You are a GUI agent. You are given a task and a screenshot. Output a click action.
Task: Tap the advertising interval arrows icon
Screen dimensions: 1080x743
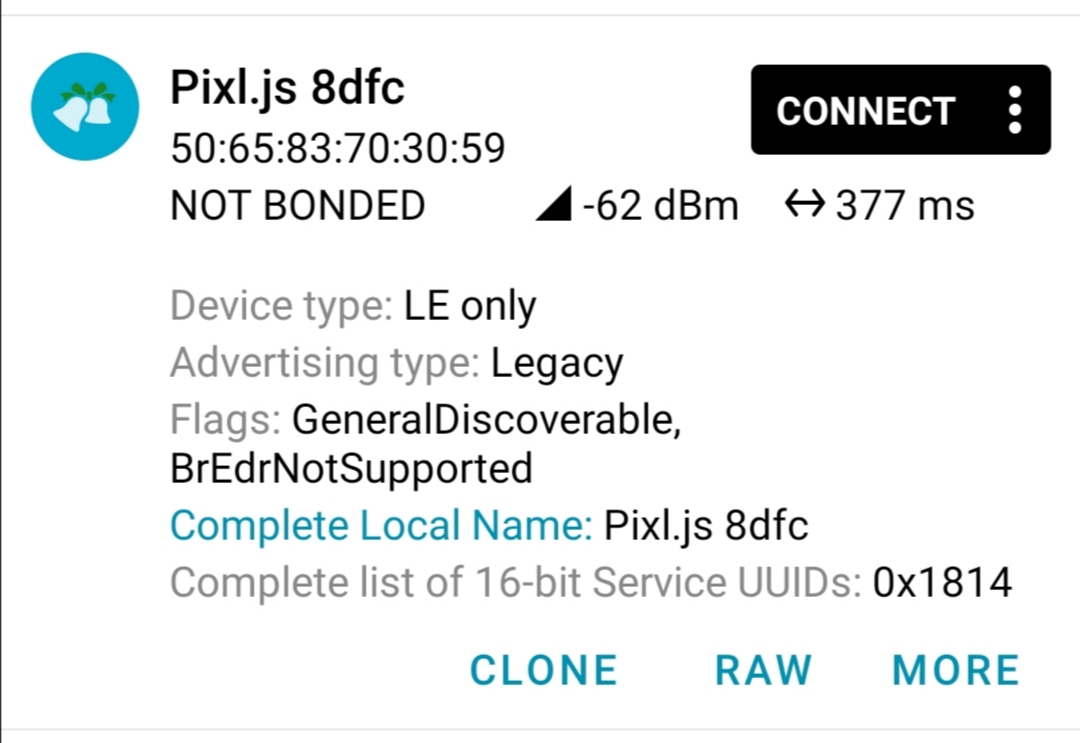(804, 204)
